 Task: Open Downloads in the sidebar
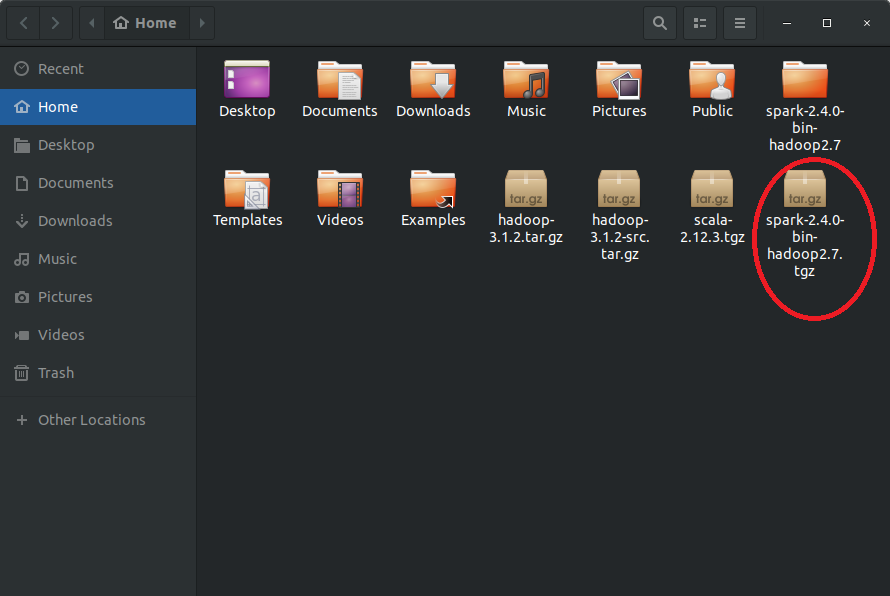tap(98, 221)
